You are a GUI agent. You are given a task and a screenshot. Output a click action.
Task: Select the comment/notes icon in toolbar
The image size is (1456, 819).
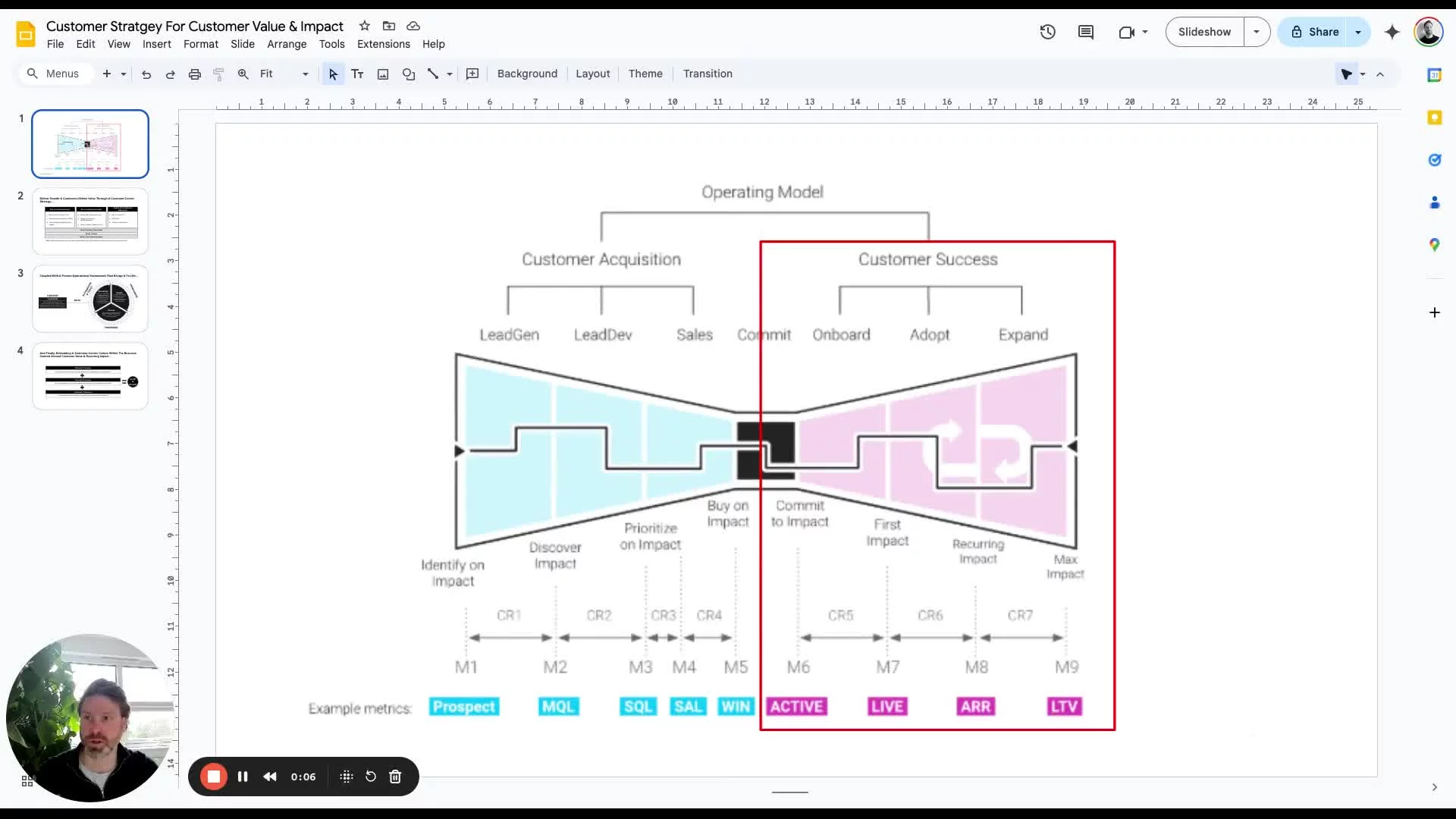(1086, 31)
